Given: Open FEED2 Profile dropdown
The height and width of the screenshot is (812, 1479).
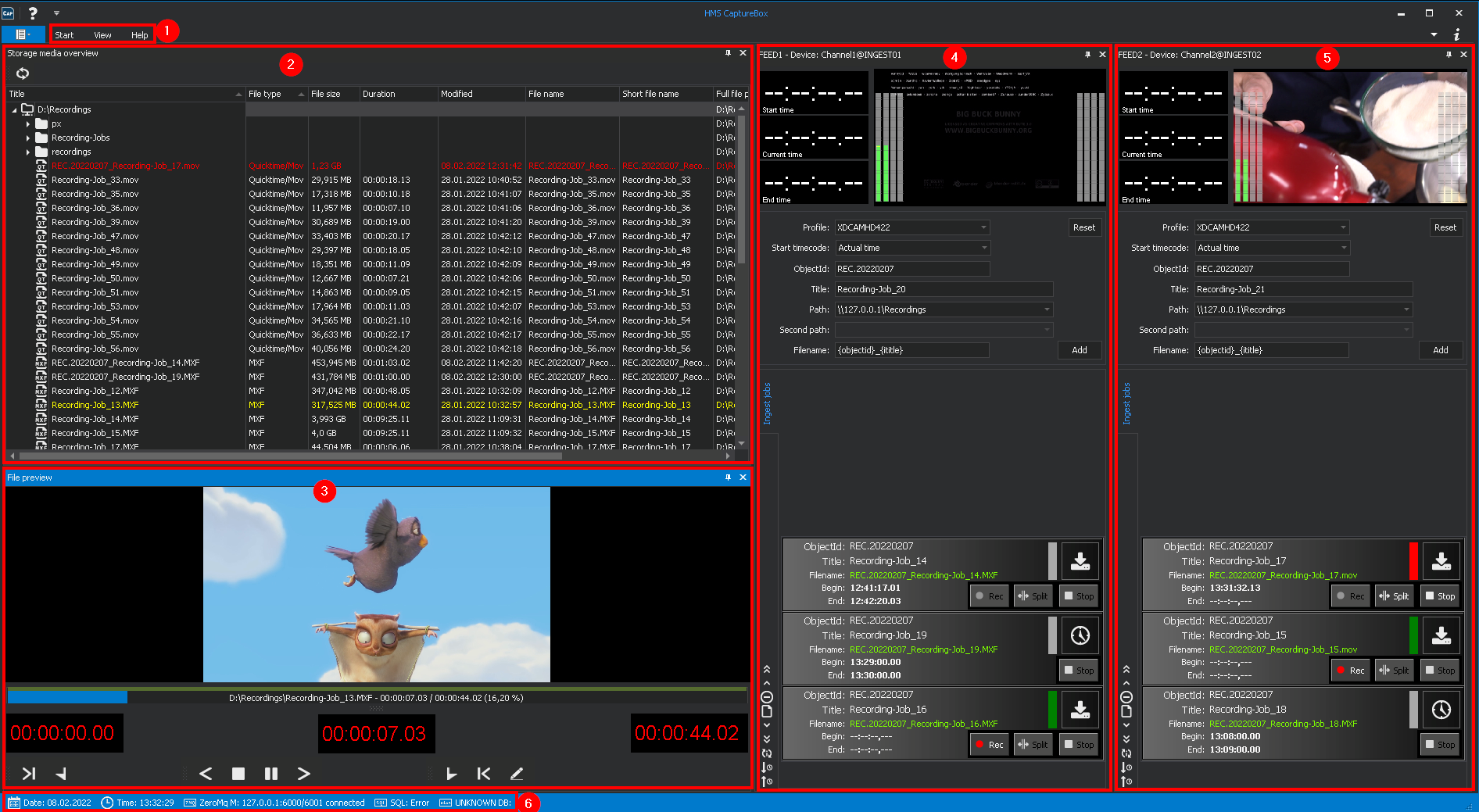Looking at the screenshot, I should point(1343,227).
